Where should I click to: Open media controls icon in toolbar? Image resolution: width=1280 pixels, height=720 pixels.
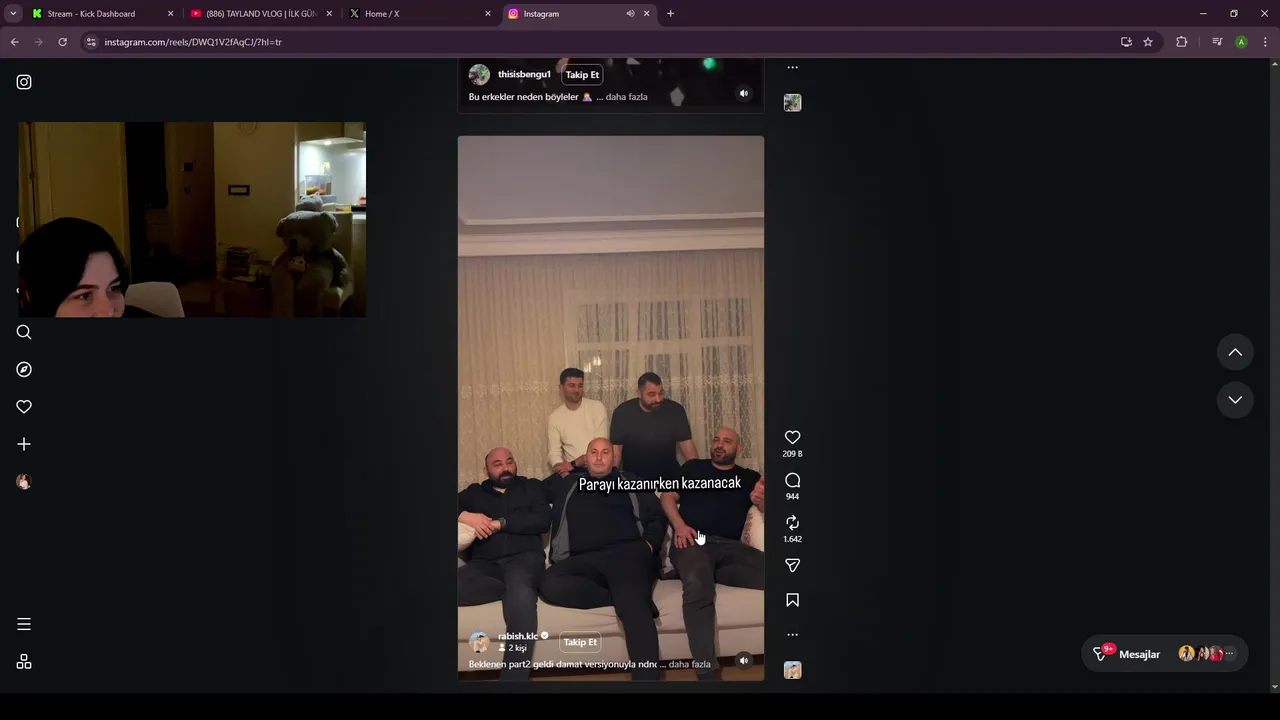[x=1217, y=42]
